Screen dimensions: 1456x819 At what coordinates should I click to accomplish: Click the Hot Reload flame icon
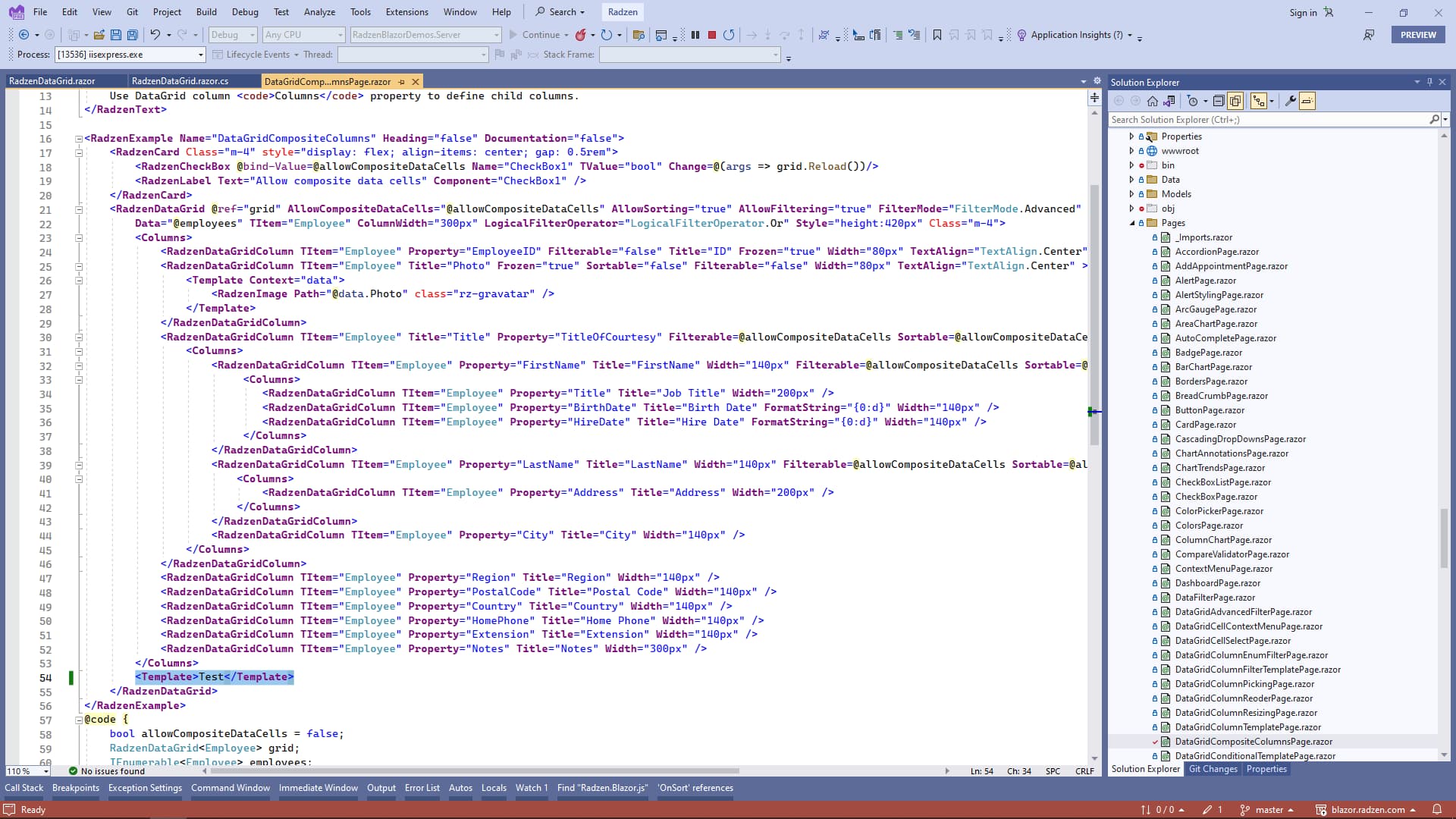coord(580,35)
